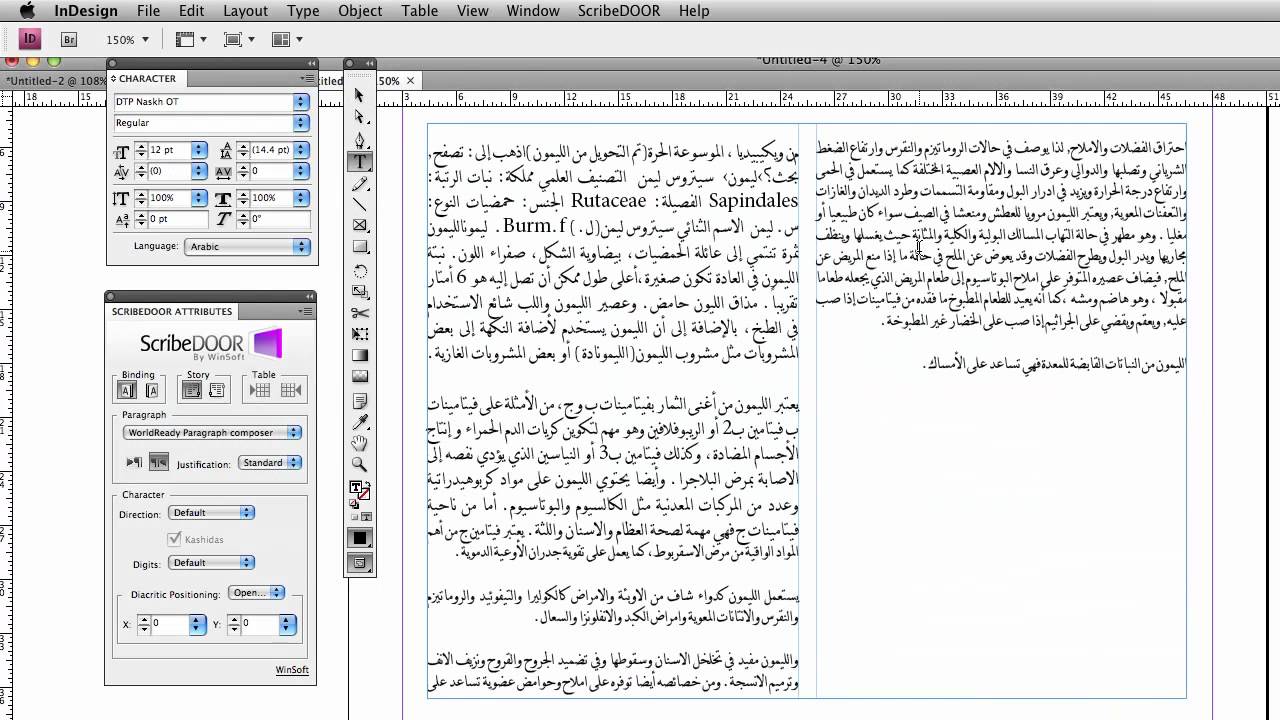This screenshot has width=1280, height=720.
Task: Open the File menu
Action: click(x=149, y=11)
